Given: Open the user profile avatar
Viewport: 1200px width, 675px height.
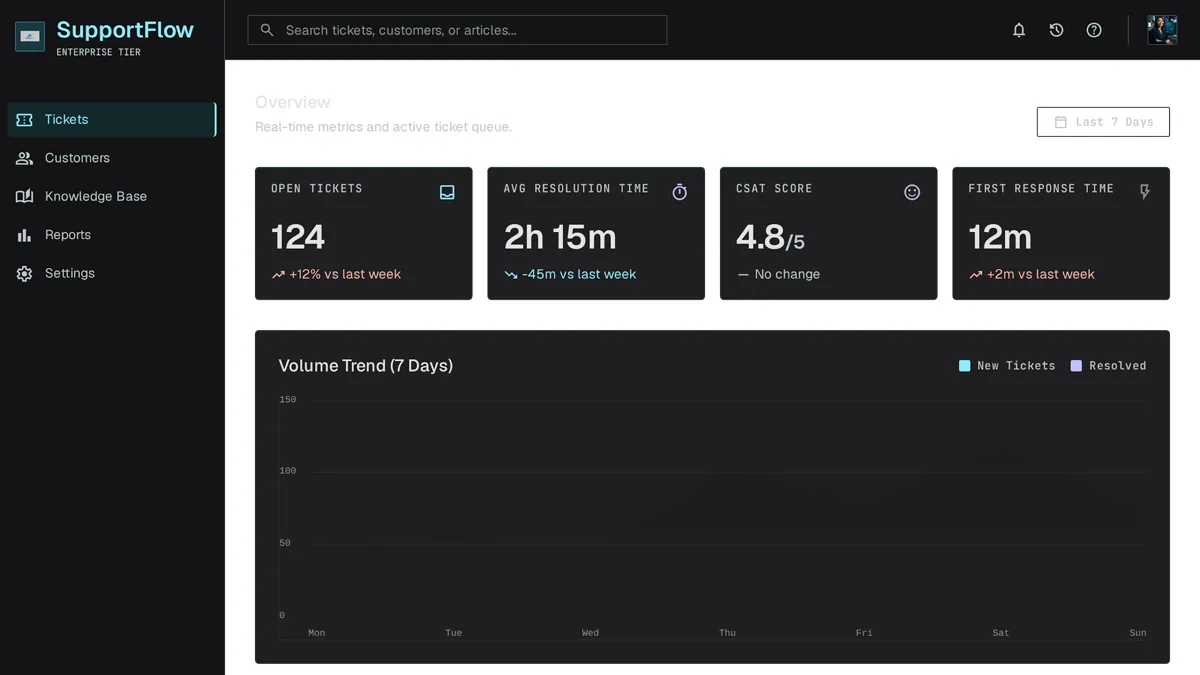Looking at the screenshot, I should coord(1162,30).
